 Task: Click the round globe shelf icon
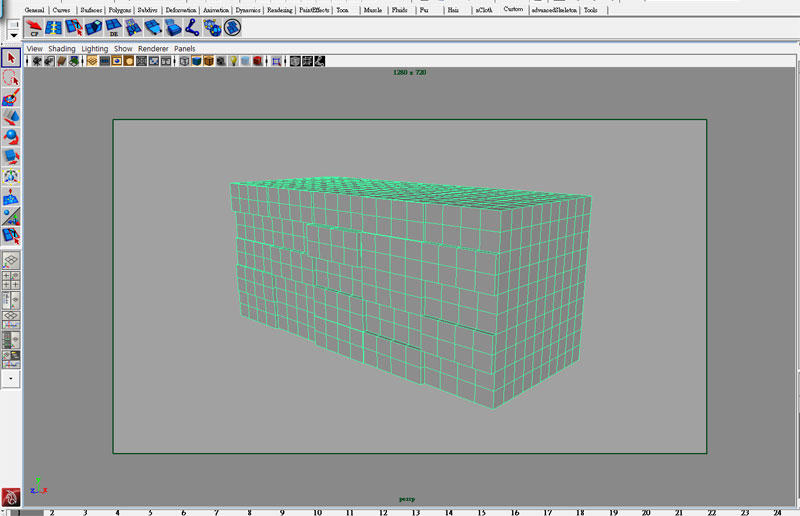pyautogui.click(x=232, y=27)
